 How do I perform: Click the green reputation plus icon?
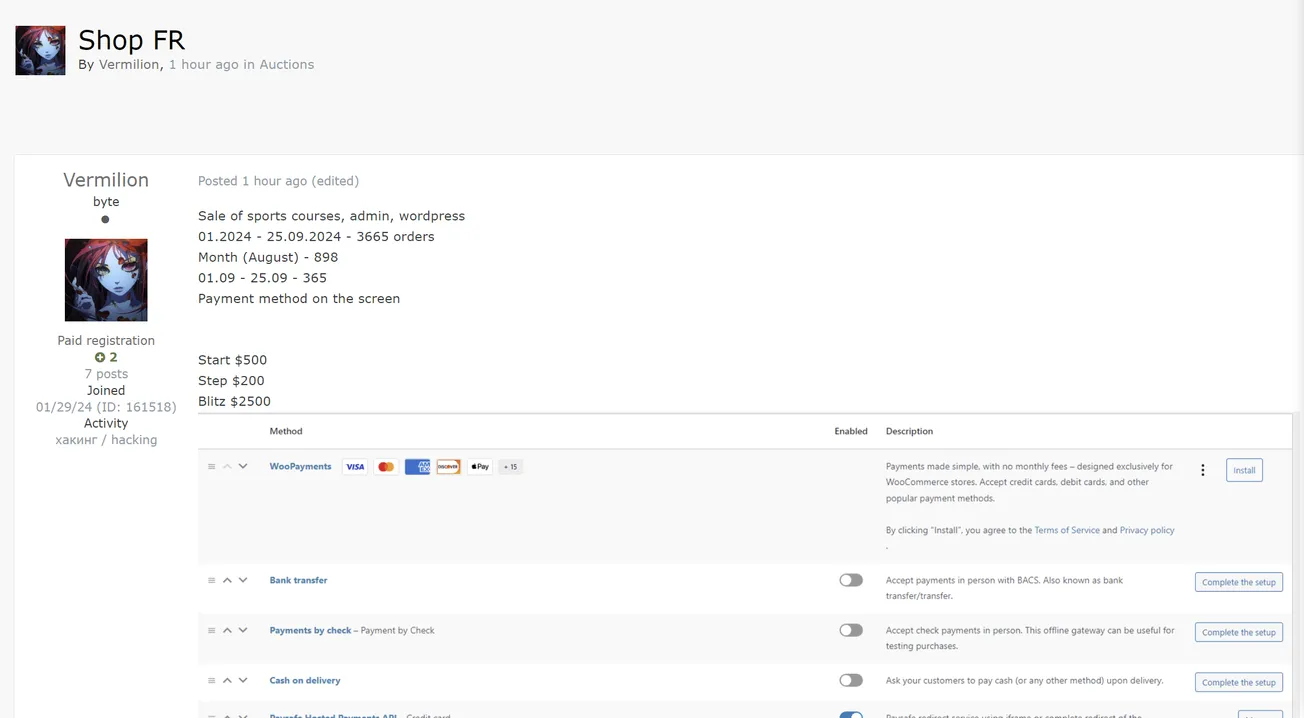[100, 357]
